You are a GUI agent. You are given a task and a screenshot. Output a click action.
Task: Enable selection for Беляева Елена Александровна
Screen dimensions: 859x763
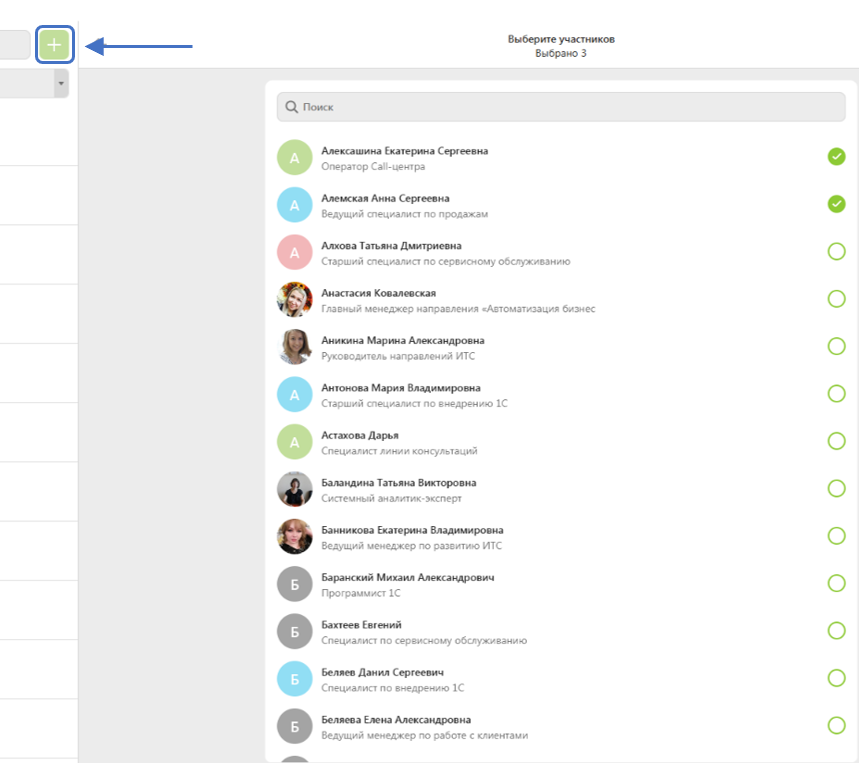(x=836, y=725)
